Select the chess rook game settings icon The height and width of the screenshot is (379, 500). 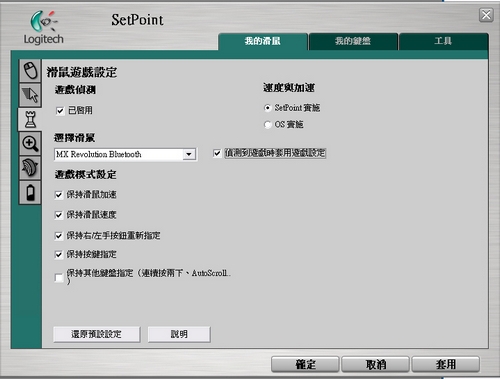point(30,119)
